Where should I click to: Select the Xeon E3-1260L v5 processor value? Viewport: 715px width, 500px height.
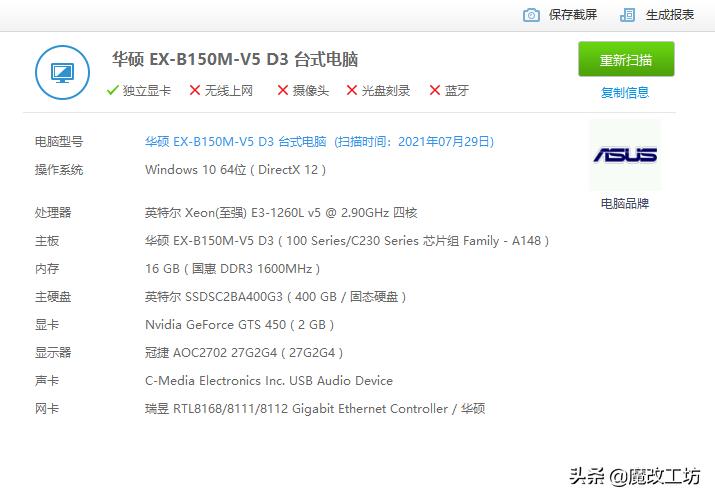[281, 213]
